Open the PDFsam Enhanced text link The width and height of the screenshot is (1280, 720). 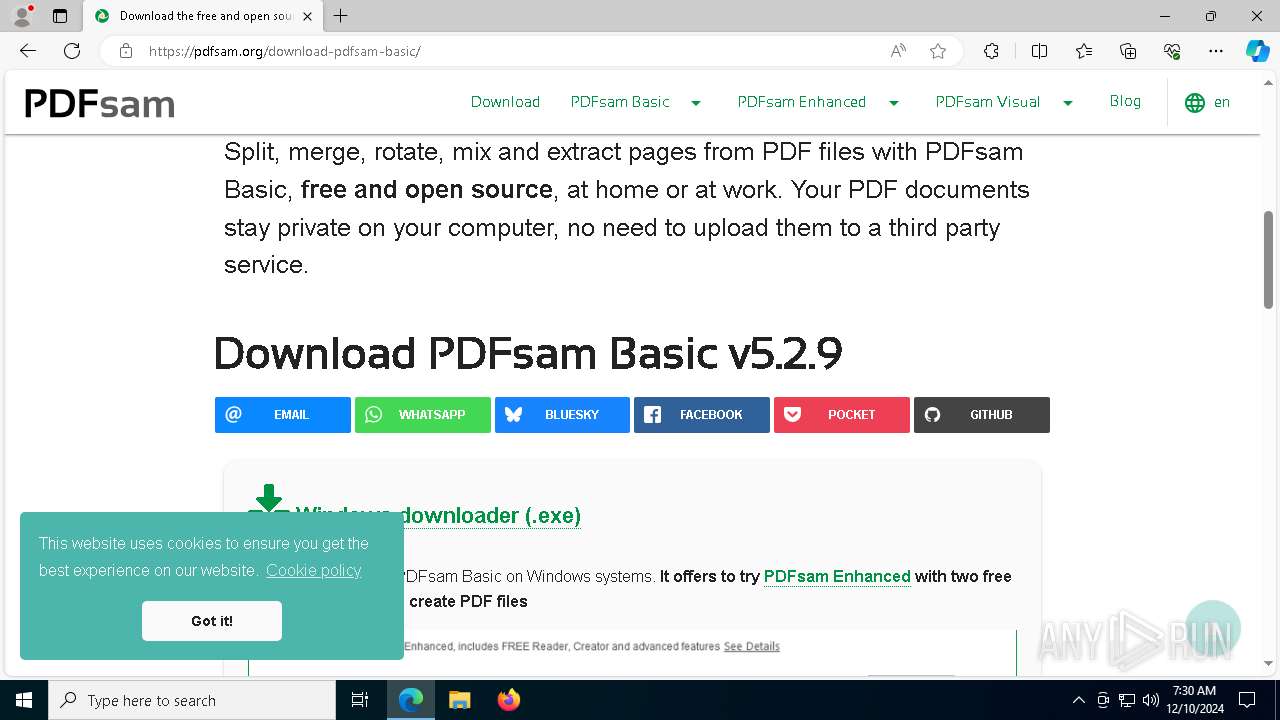coord(837,576)
